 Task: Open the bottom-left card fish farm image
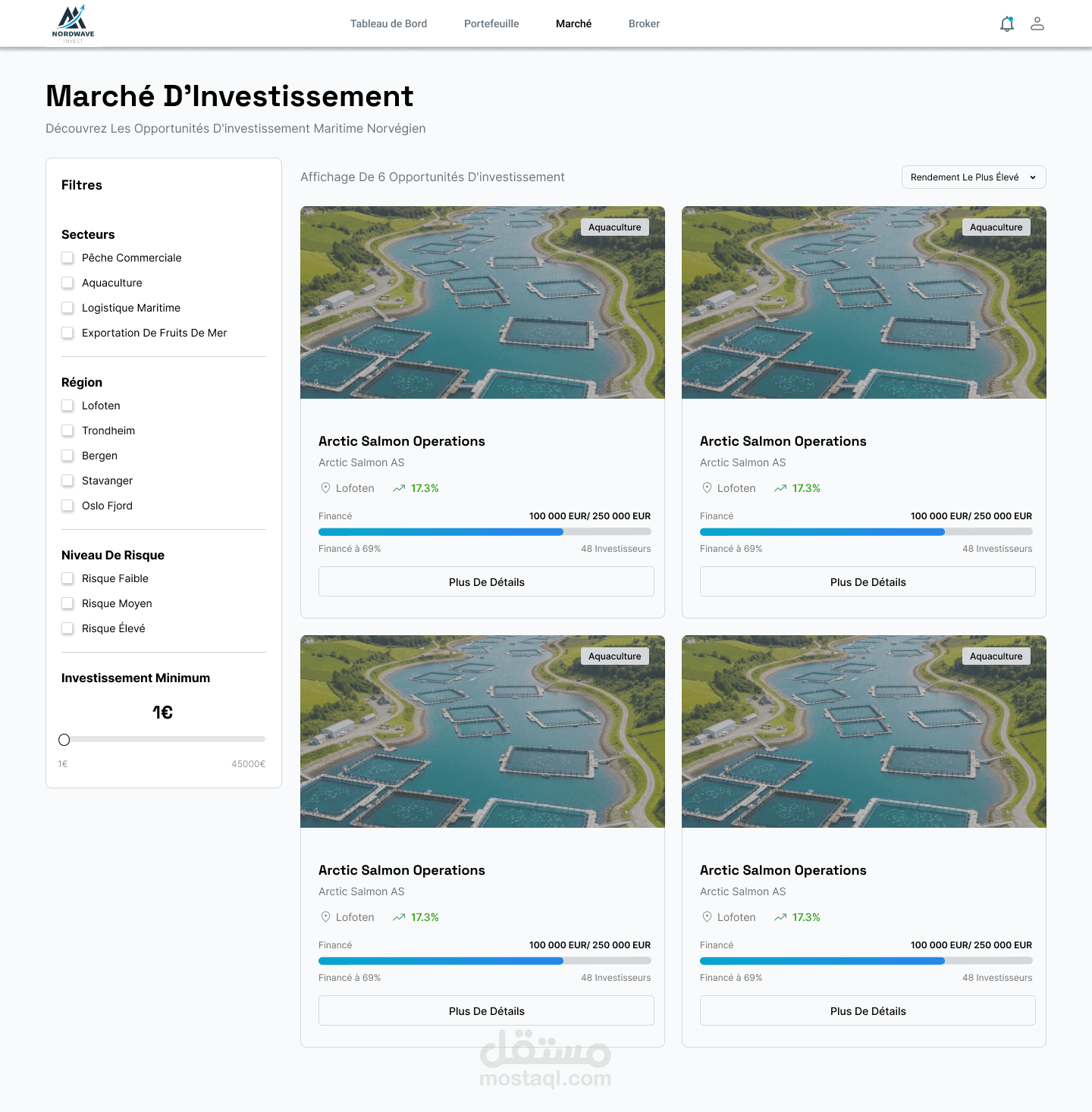[x=482, y=731]
